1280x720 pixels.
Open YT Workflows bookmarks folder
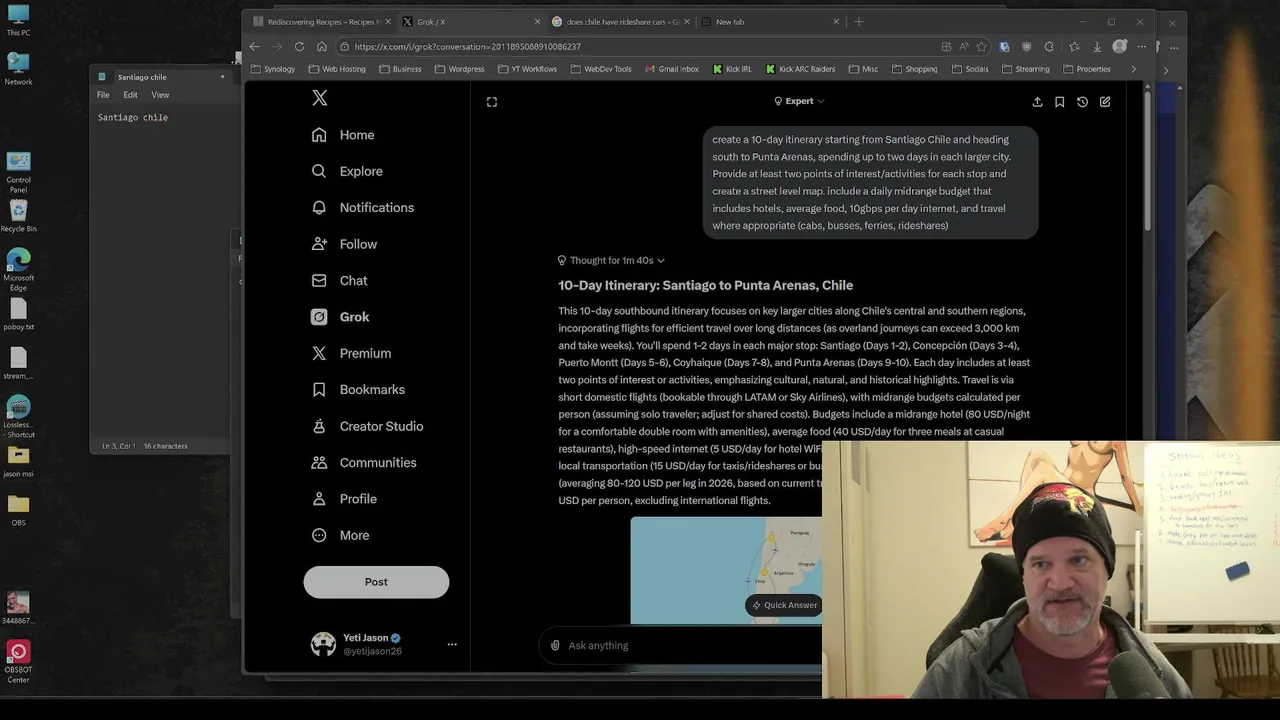coord(526,69)
